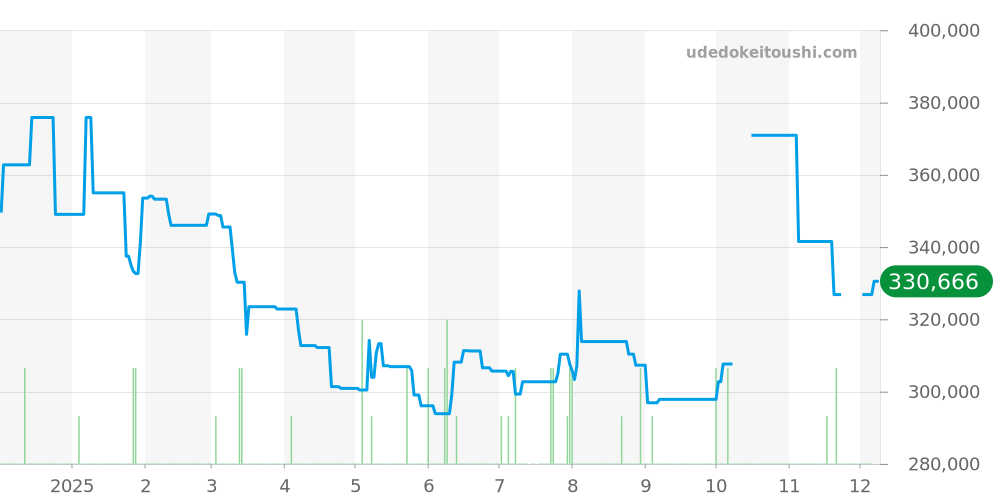Click the 340,000 y-axis label
This screenshot has height=500, width=1000.
click(x=943, y=248)
